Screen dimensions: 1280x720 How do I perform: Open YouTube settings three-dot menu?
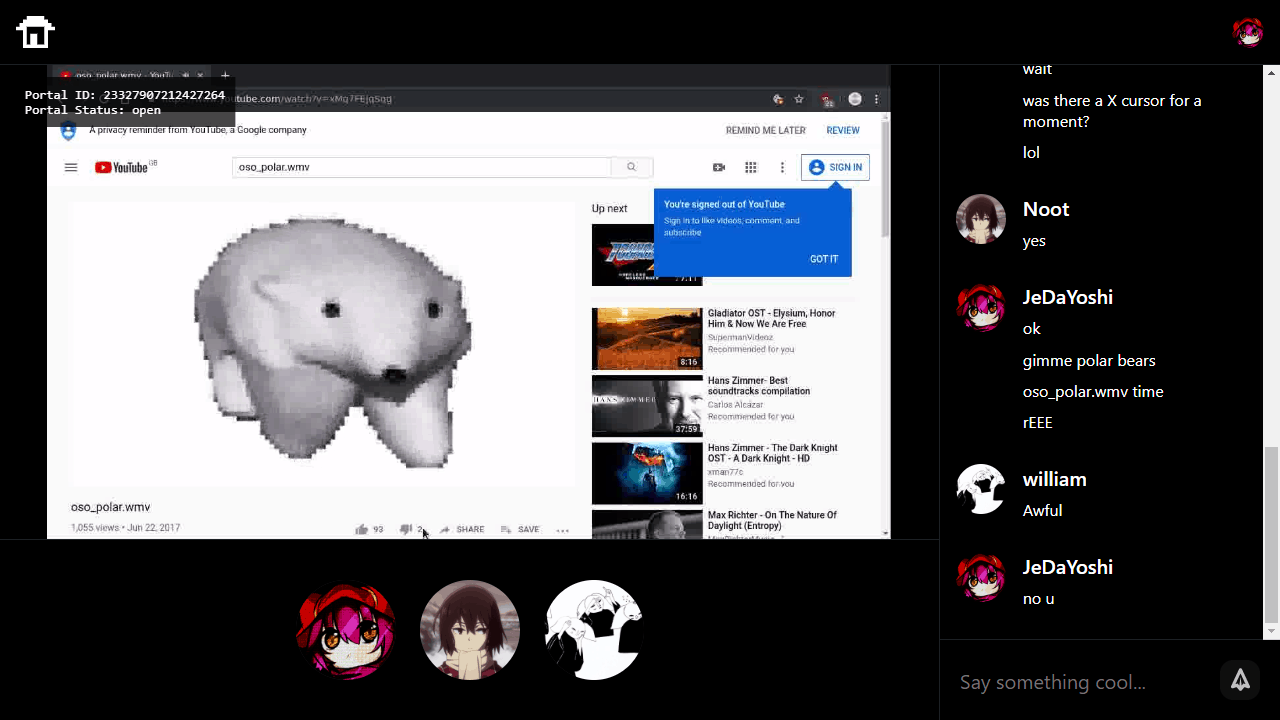[x=782, y=167]
